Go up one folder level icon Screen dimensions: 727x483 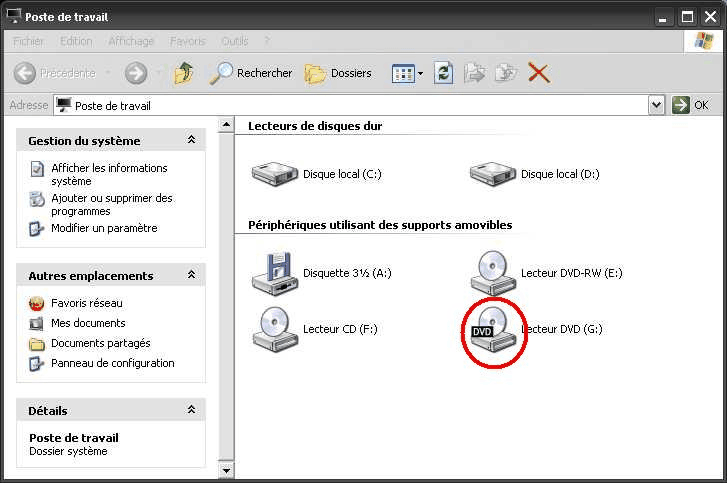(184, 73)
